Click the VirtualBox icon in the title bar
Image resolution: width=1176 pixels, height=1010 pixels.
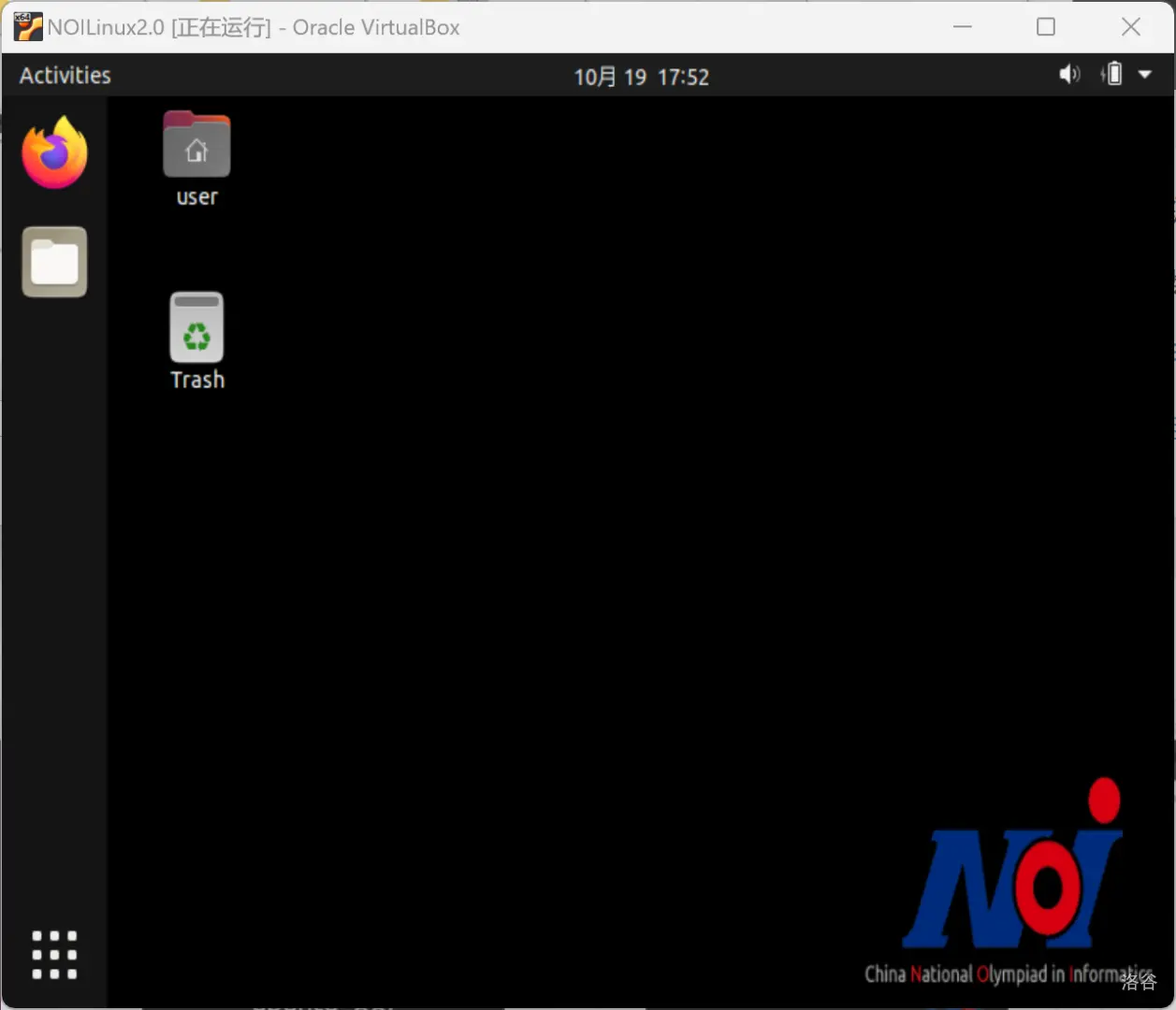pyautogui.click(x=27, y=27)
